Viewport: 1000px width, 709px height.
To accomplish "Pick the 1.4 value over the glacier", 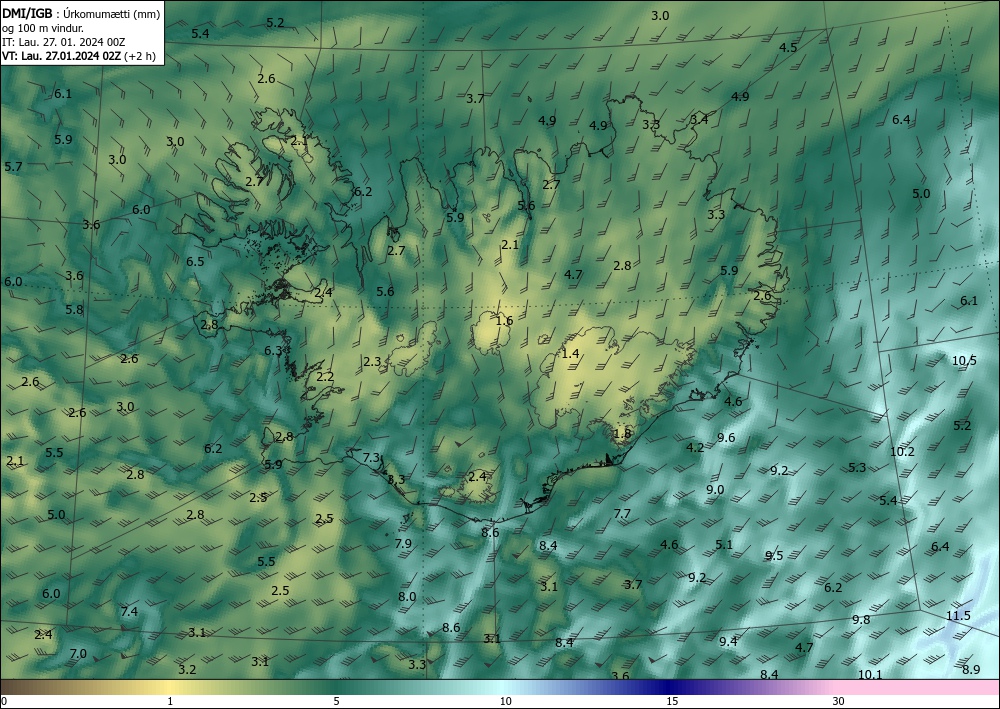I will pos(570,353).
